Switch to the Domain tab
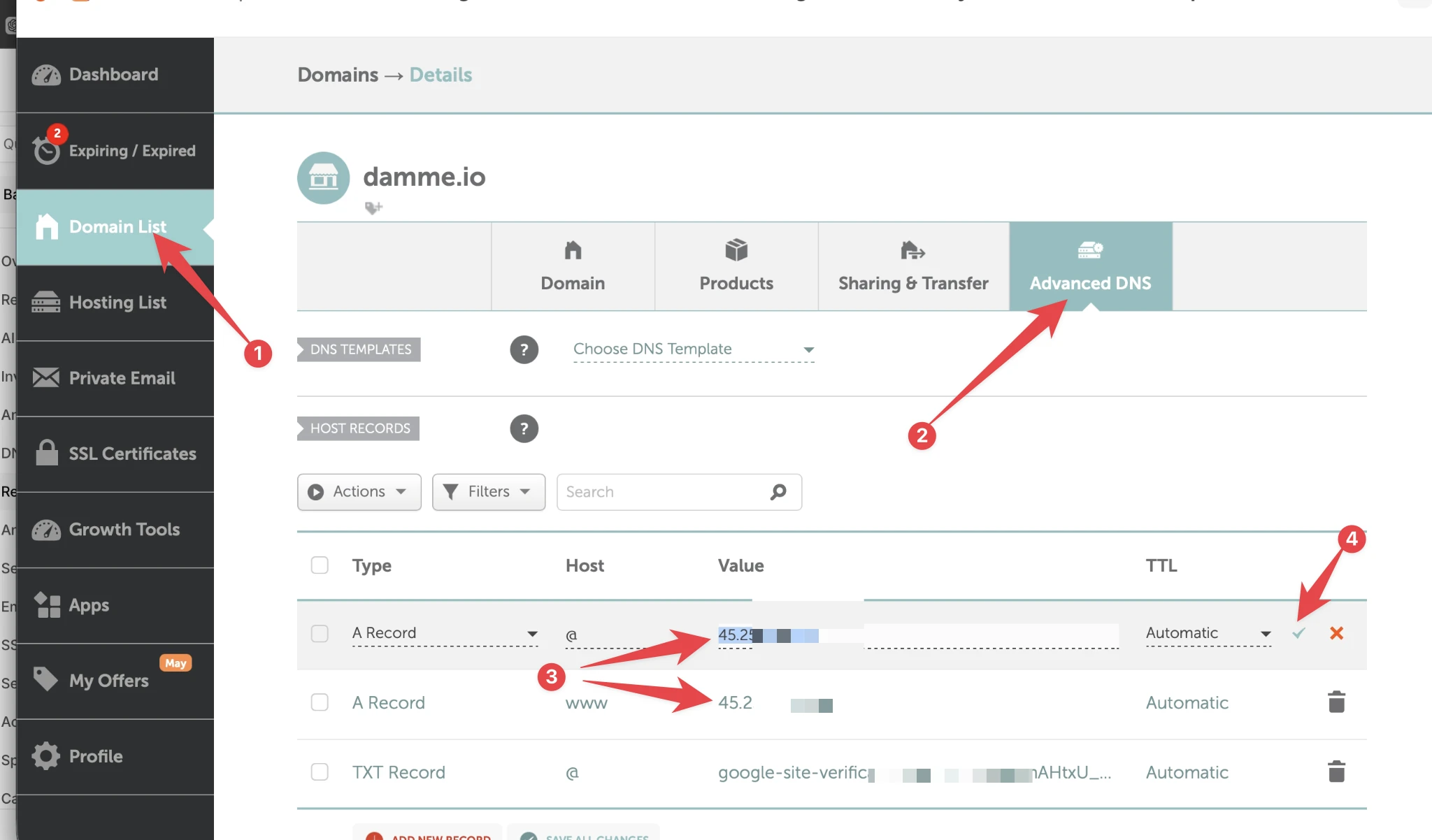Image resolution: width=1432 pixels, height=840 pixels. click(x=573, y=266)
